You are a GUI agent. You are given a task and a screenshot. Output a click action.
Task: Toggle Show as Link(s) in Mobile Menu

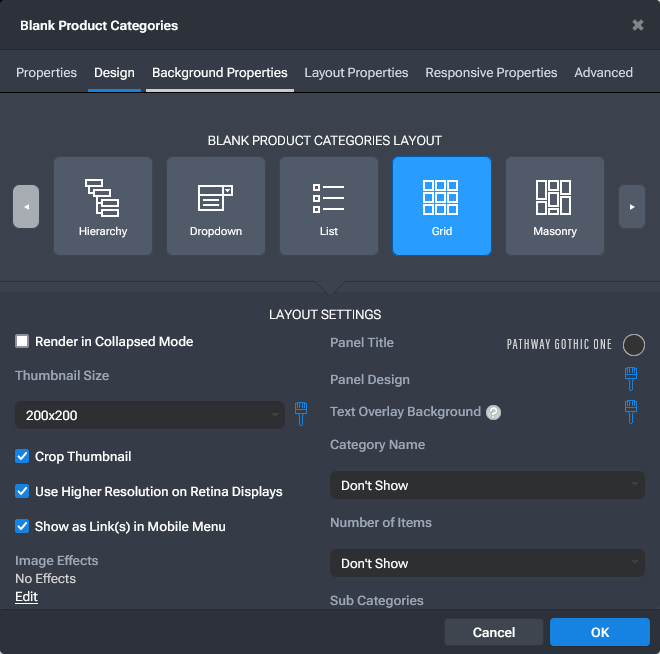point(22,526)
